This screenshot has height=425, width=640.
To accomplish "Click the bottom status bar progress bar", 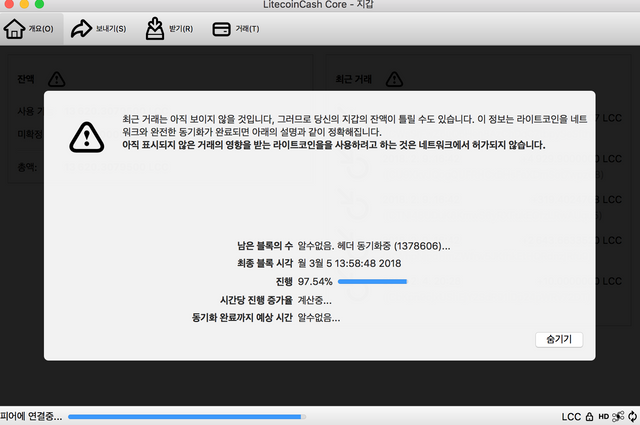I will click(187, 417).
